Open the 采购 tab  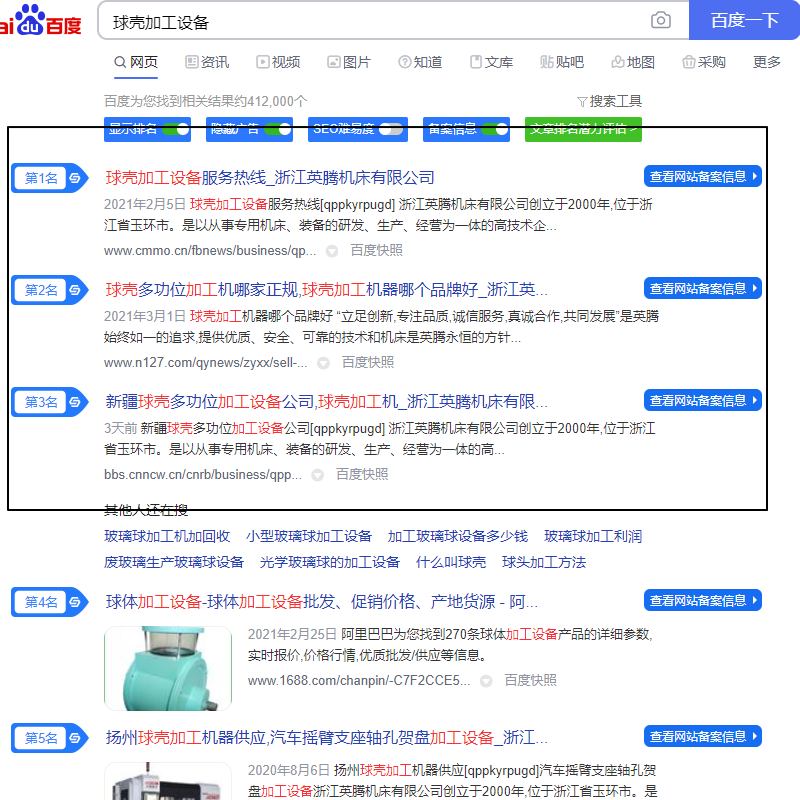[704, 62]
